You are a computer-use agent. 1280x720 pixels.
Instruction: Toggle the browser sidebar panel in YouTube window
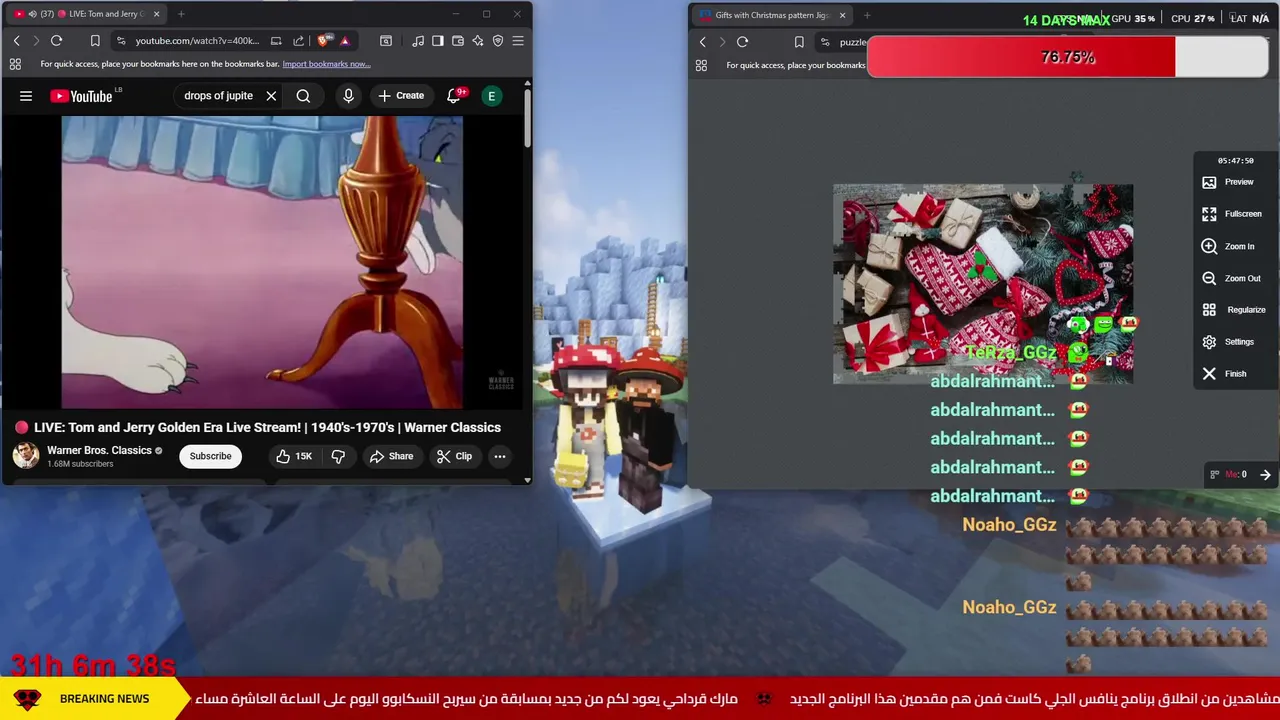438,41
